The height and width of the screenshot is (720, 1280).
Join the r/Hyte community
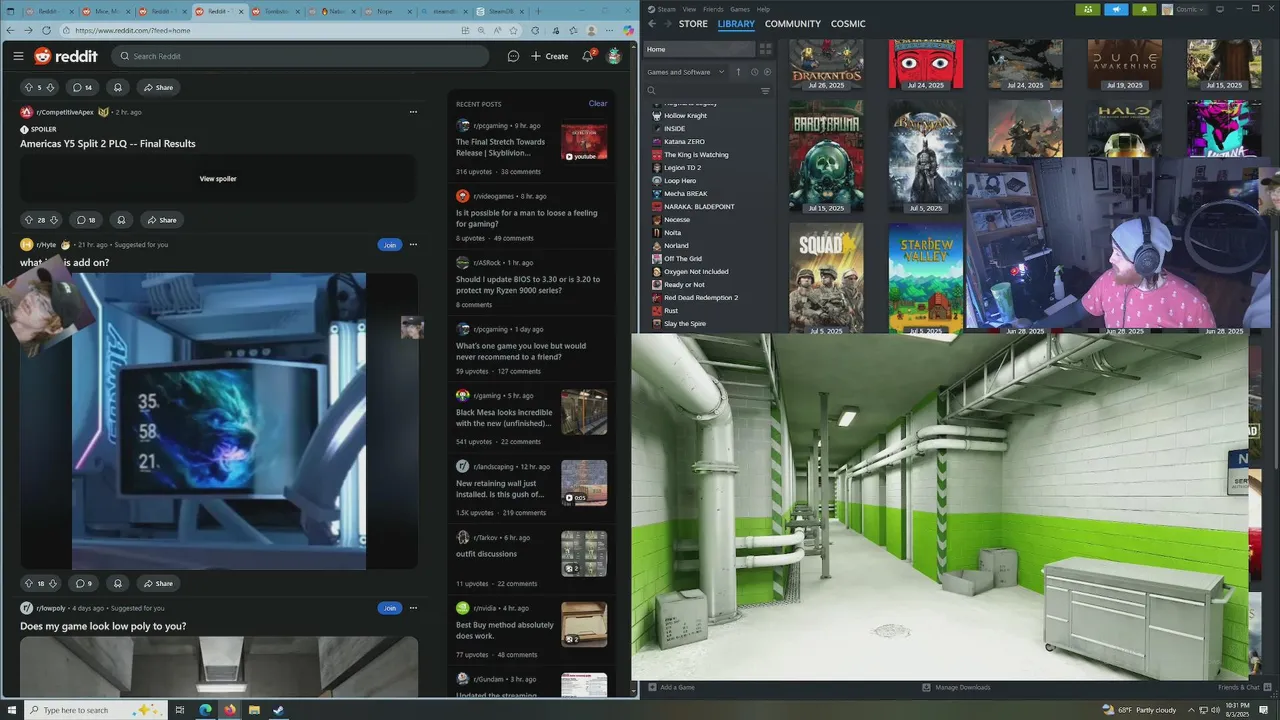(389, 244)
